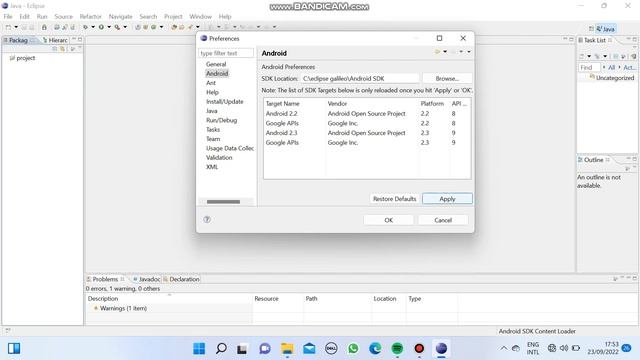Click the Restore Defaults button
The width and height of the screenshot is (640, 360).
click(394, 199)
